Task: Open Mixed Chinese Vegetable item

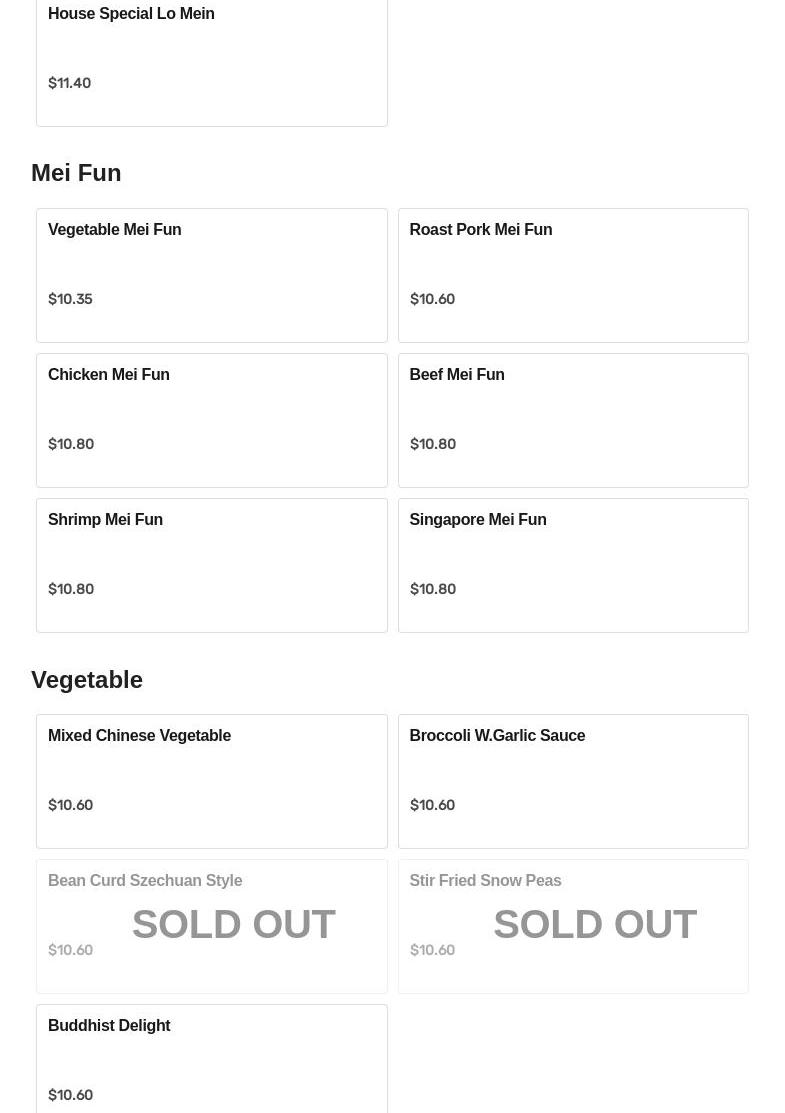Action: [212, 782]
